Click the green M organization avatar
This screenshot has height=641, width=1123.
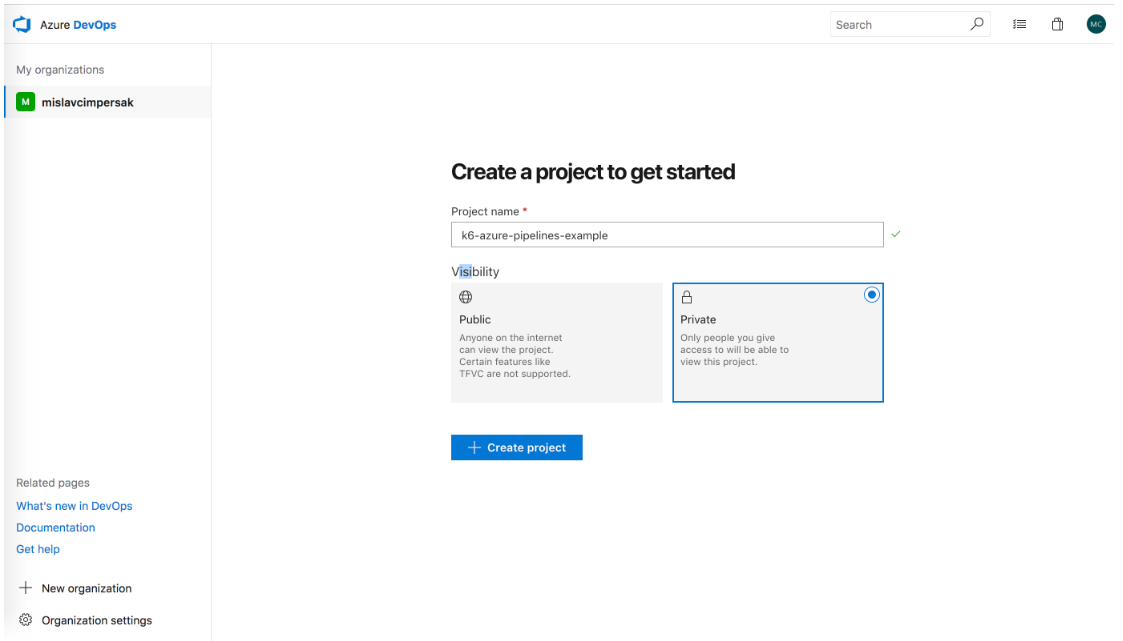[25, 102]
